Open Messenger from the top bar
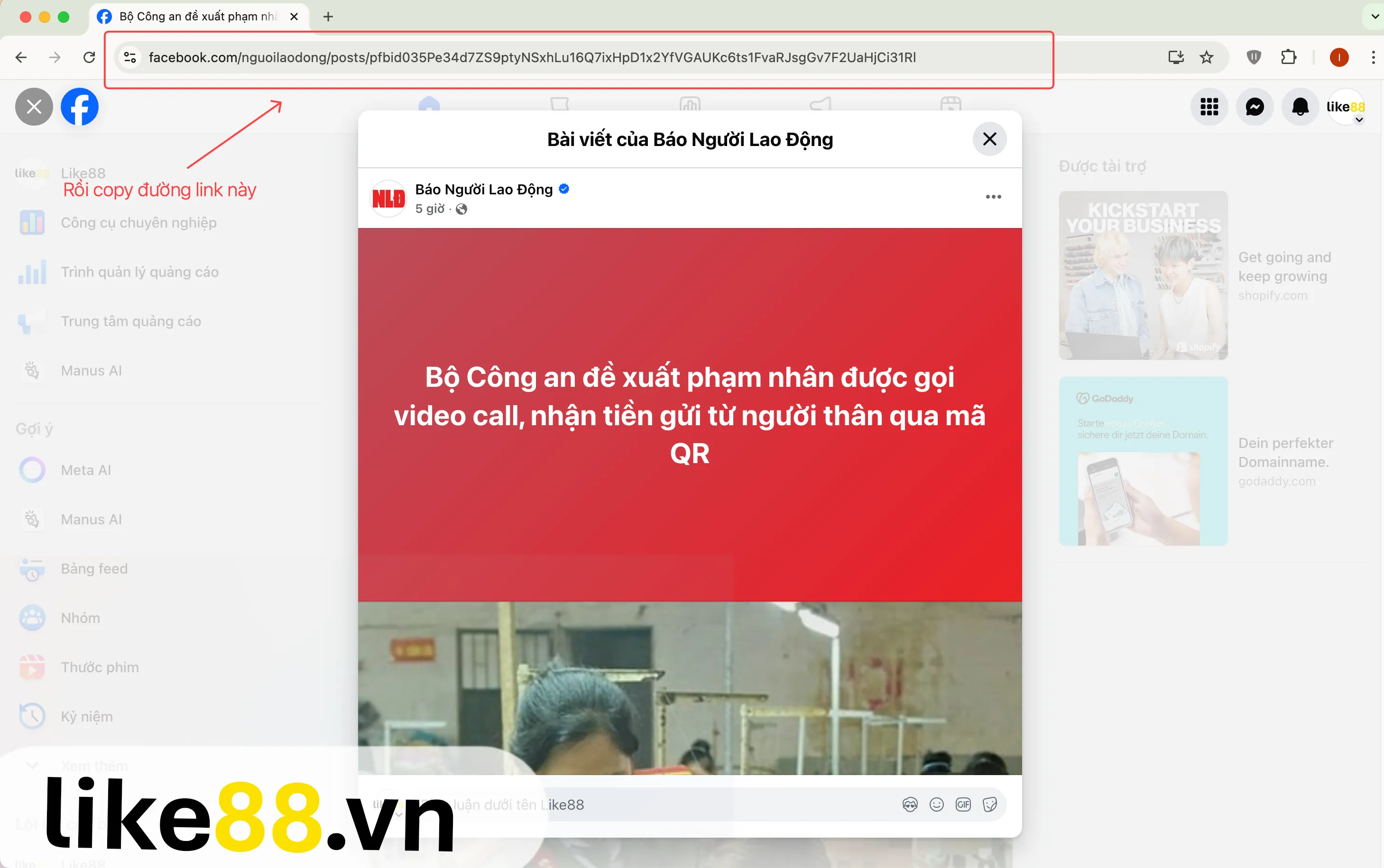This screenshot has width=1384, height=868. click(x=1255, y=107)
